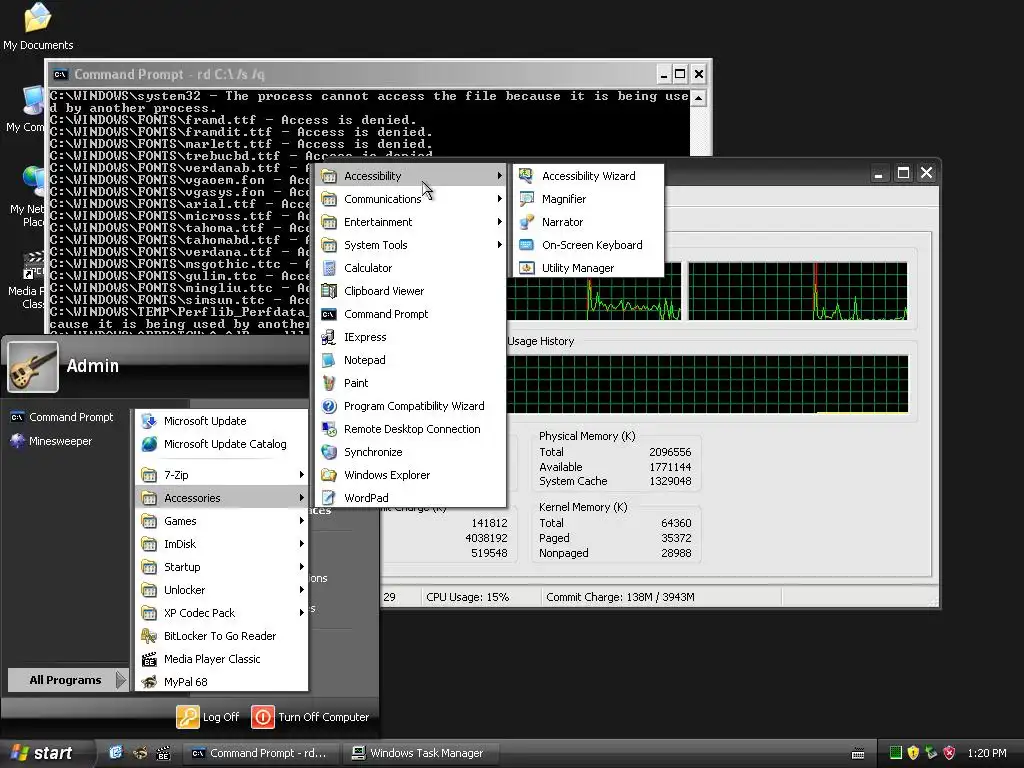
Task: Launch IExpress icon
Action: (x=329, y=337)
